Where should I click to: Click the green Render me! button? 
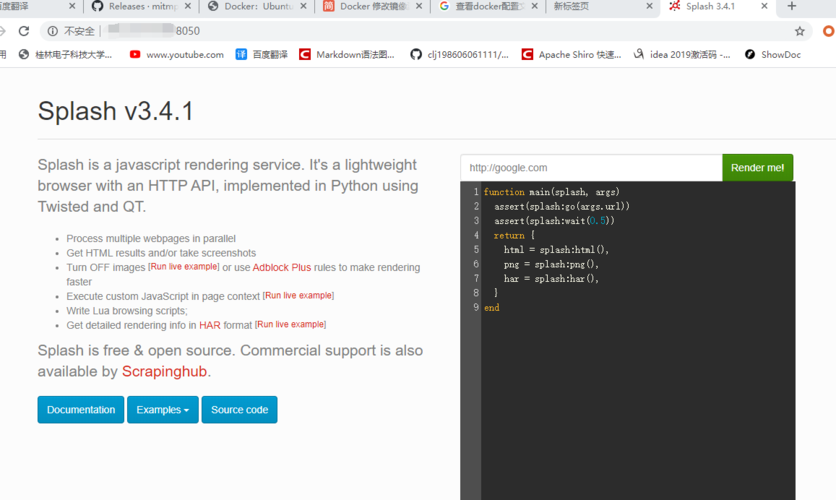click(x=758, y=168)
